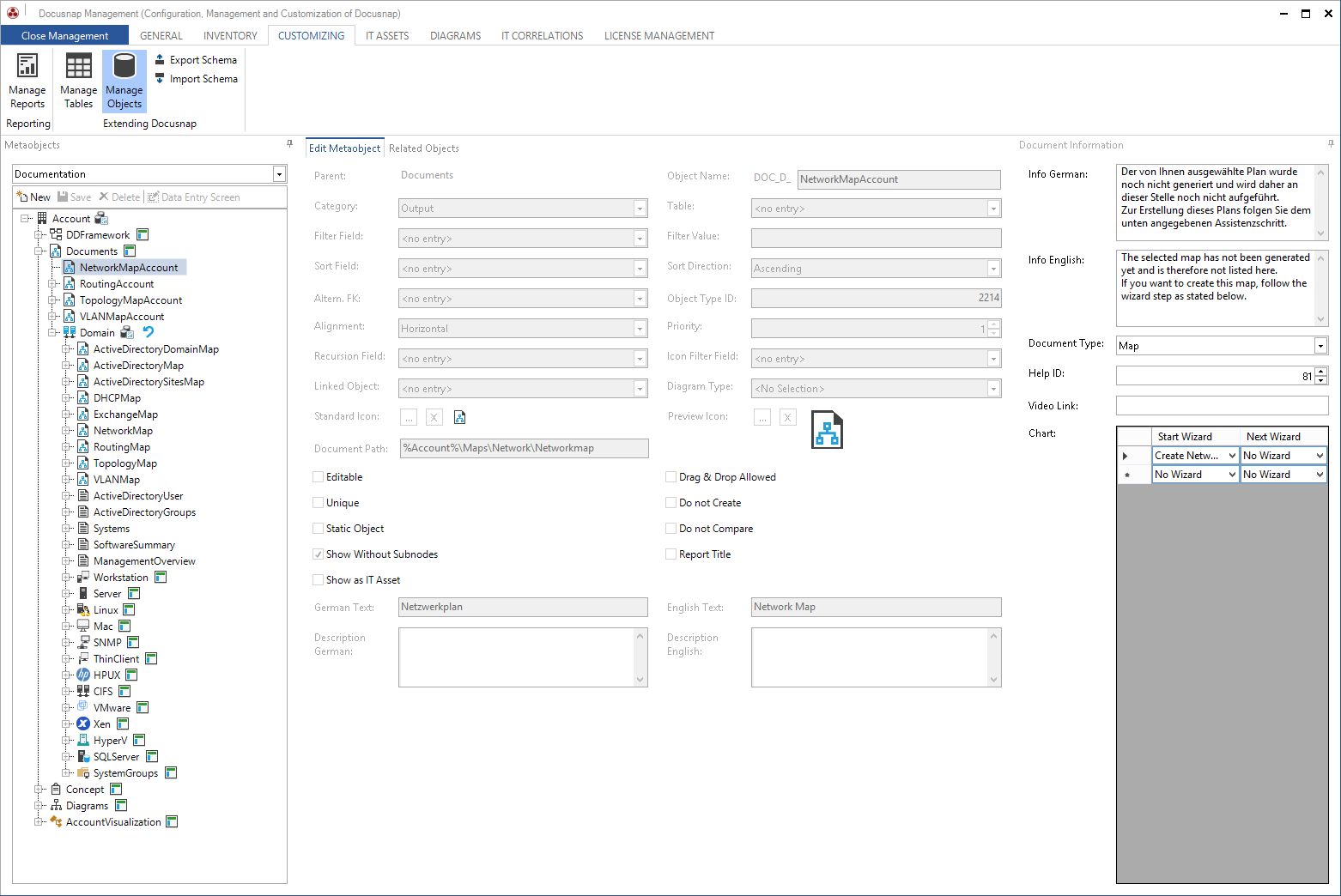Image resolution: width=1341 pixels, height=896 pixels.
Task: Open Manage Reports tool
Action: (x=27, y=82)
